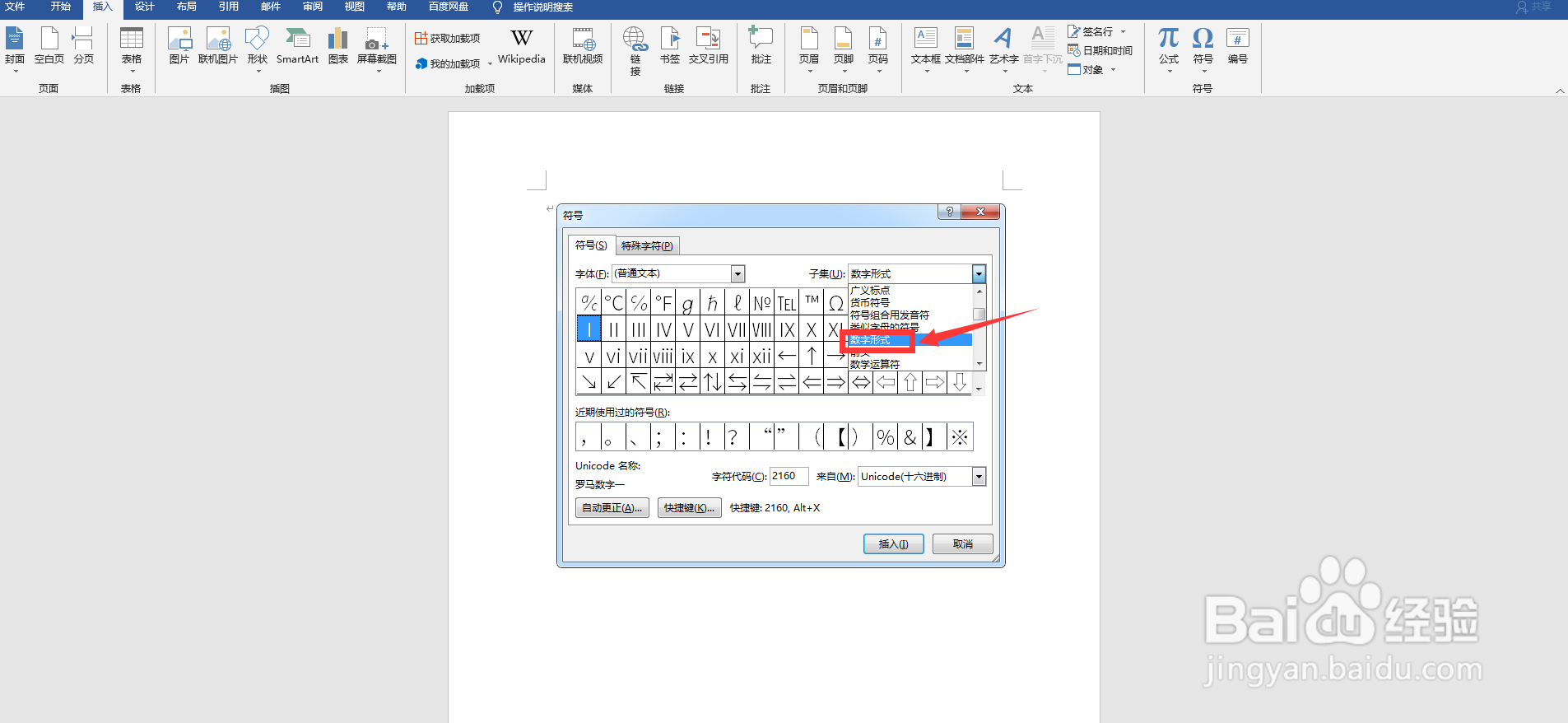
Task: Open the symbol (符号) ribbon button
Action: (x=1203, y=49)
